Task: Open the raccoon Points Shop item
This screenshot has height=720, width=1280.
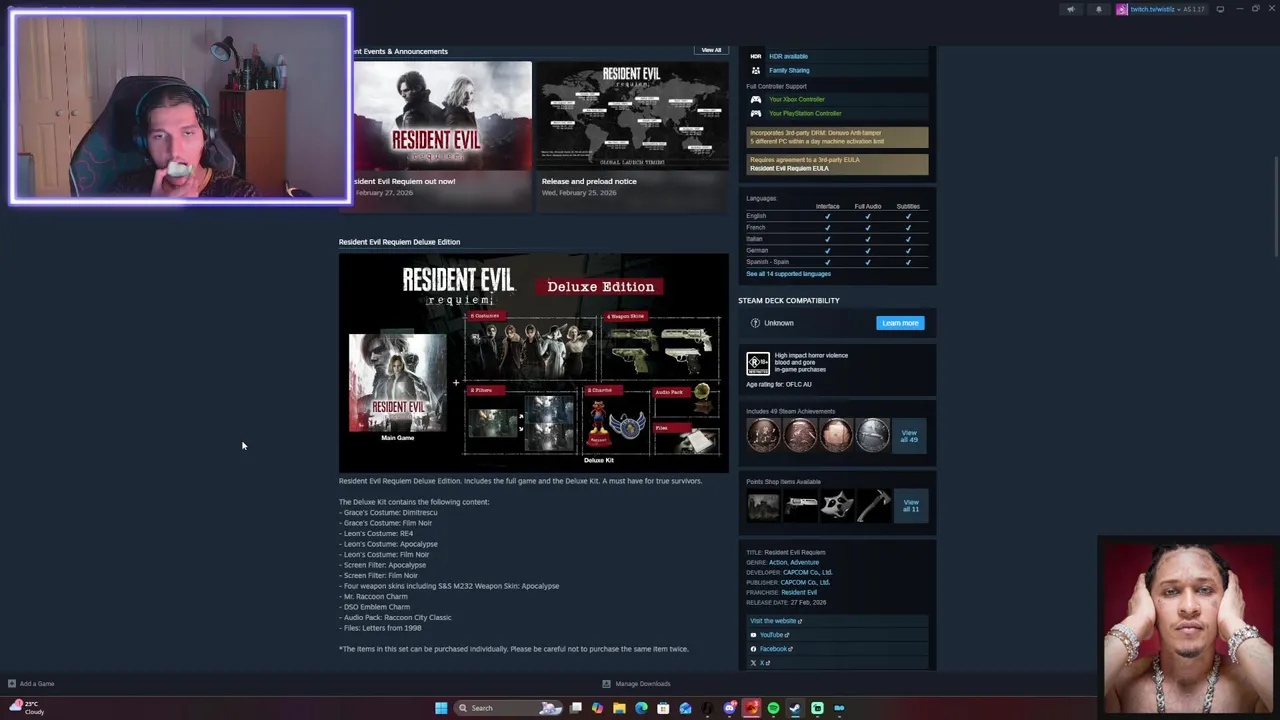Action: pos(837,506)
